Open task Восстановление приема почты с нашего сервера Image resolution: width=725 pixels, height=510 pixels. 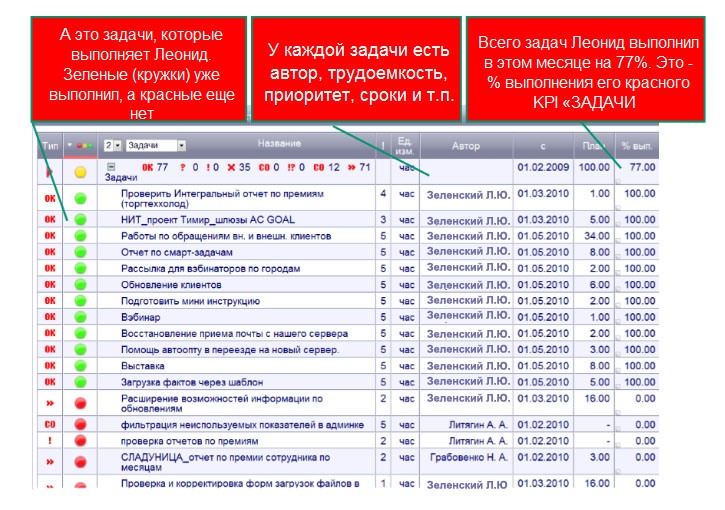tap(234, 333)
